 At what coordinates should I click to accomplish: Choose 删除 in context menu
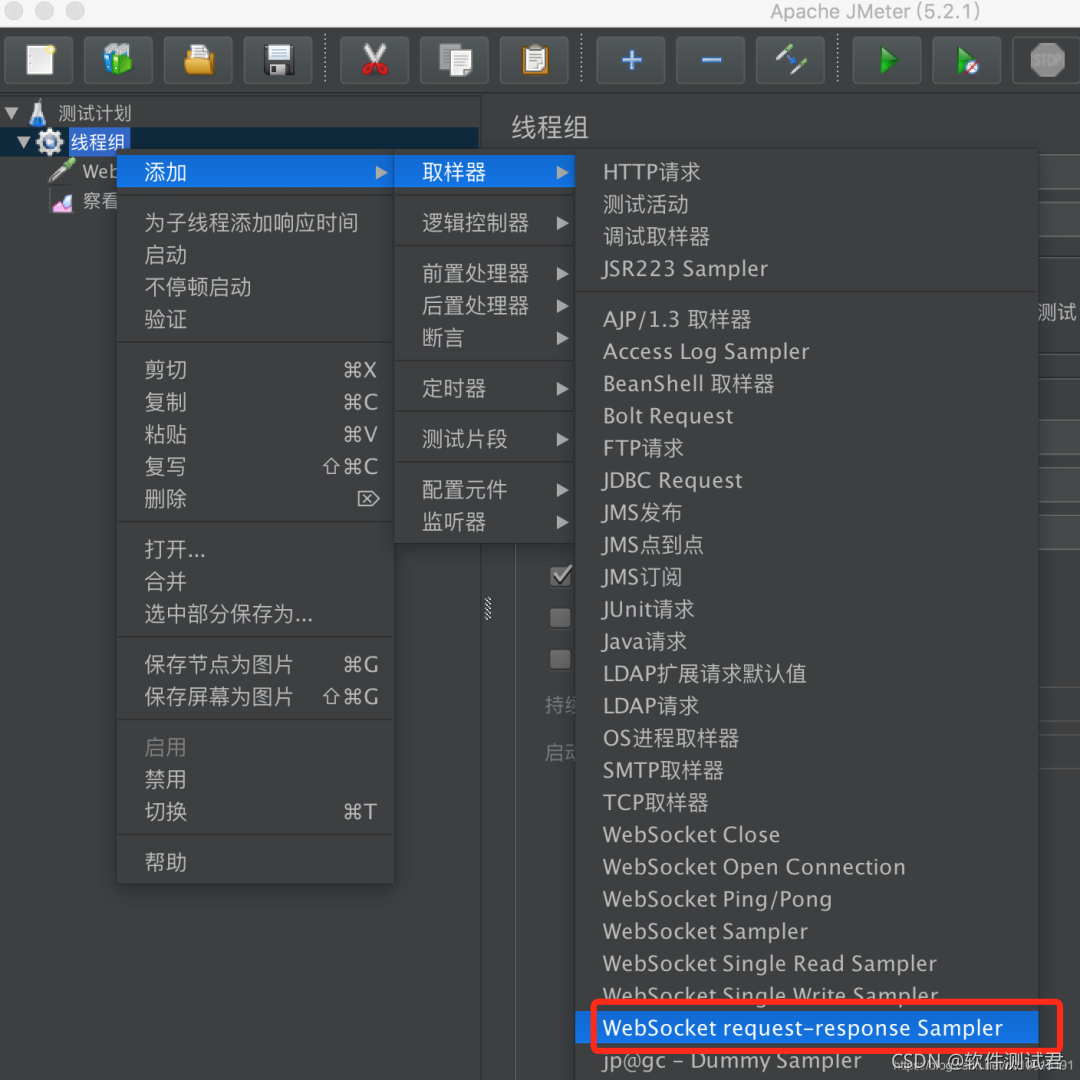(255, 498)
